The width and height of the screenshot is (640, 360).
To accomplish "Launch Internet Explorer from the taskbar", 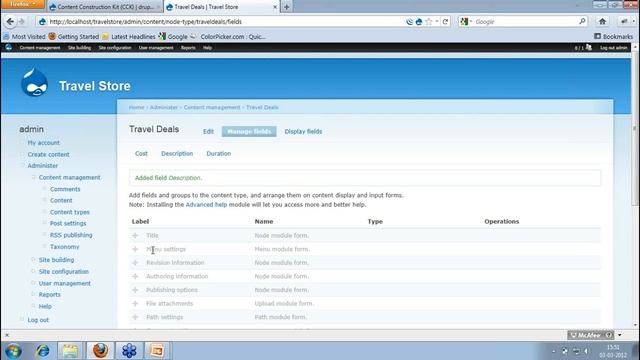I will (x=42, y=351).
